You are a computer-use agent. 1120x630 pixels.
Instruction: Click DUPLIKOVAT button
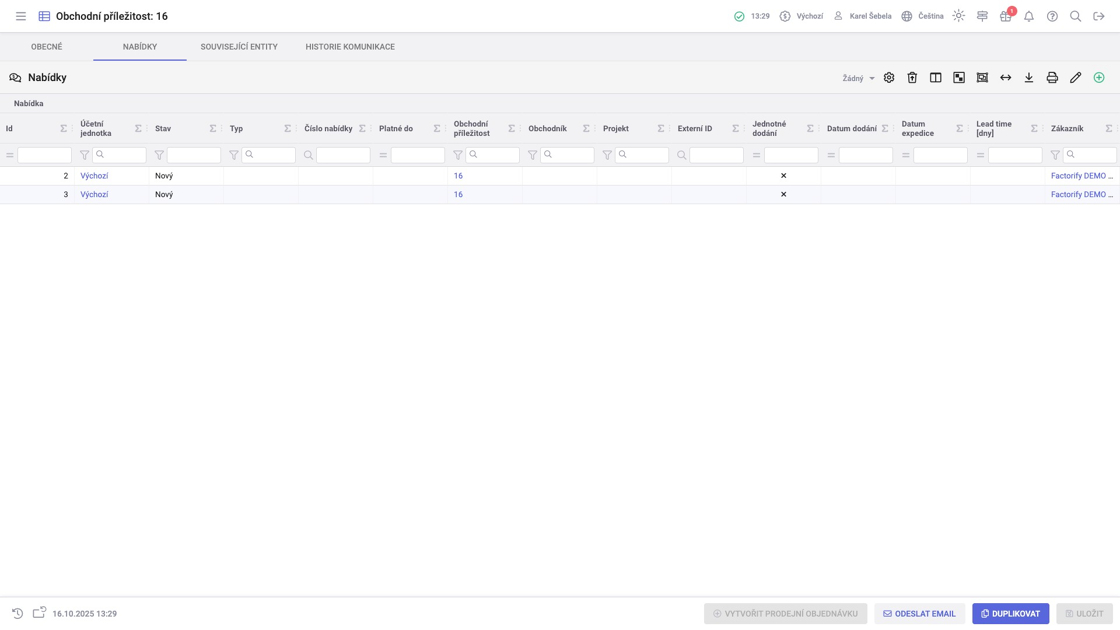click(x=1010, y=614)
